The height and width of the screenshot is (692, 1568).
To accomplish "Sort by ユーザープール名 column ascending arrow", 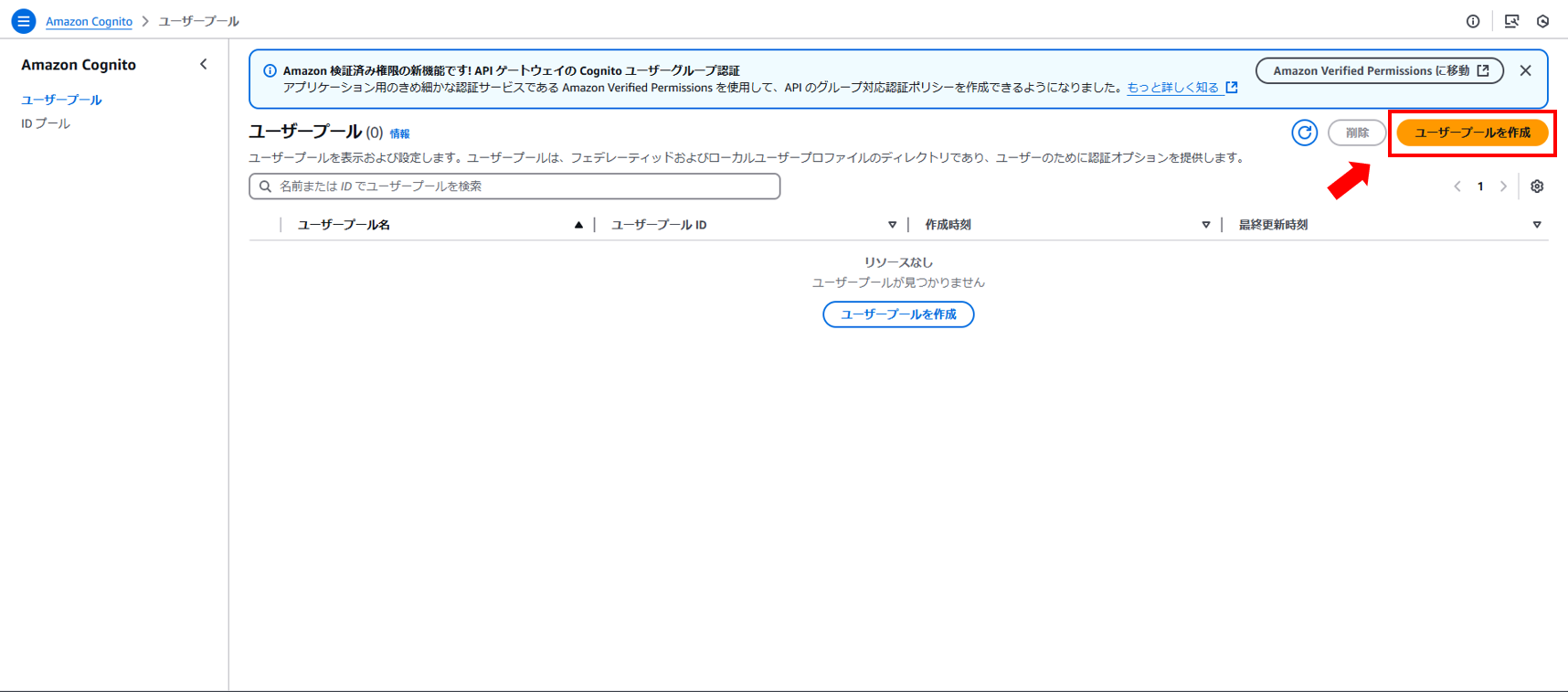I will (x=578, y=225).
